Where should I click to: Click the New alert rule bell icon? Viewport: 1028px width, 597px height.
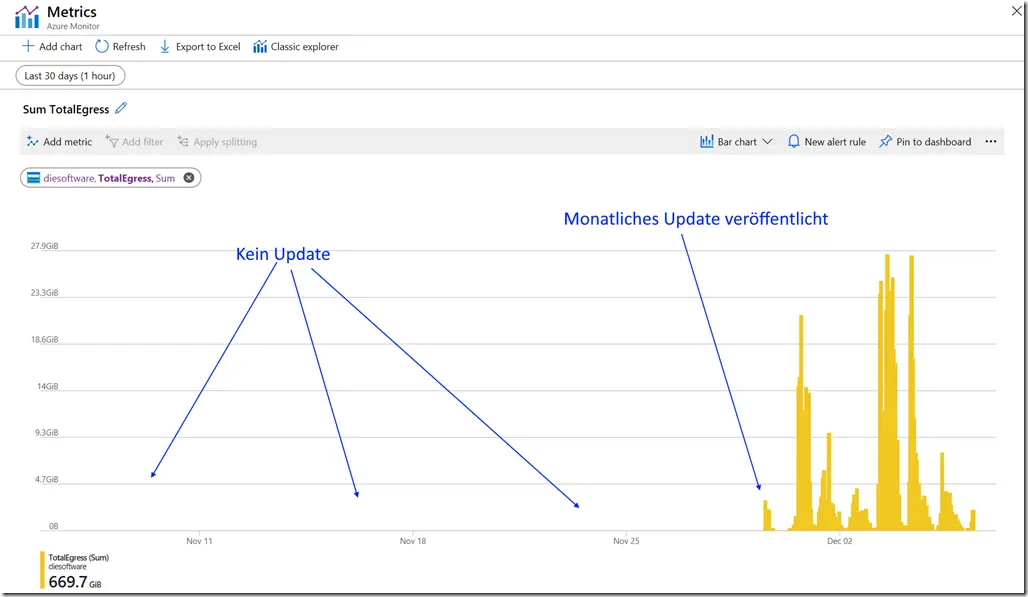[793, 142]
